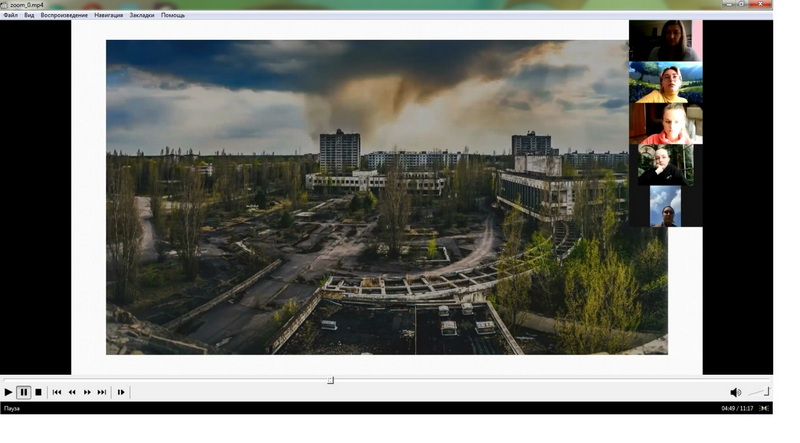
Task: Start playback with the Play button
Action: (x=8, y=392)
